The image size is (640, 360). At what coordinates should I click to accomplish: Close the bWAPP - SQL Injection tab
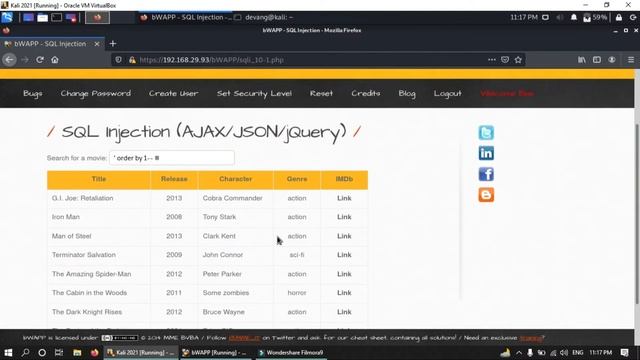pos(97,44)
